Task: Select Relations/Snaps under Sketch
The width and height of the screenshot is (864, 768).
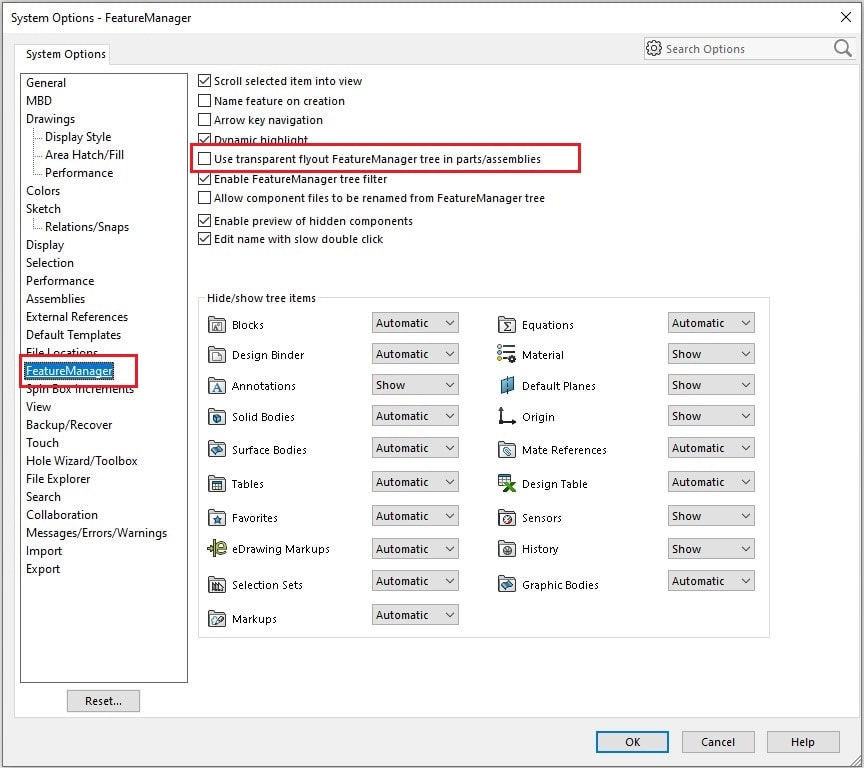Action: point(87,226)
